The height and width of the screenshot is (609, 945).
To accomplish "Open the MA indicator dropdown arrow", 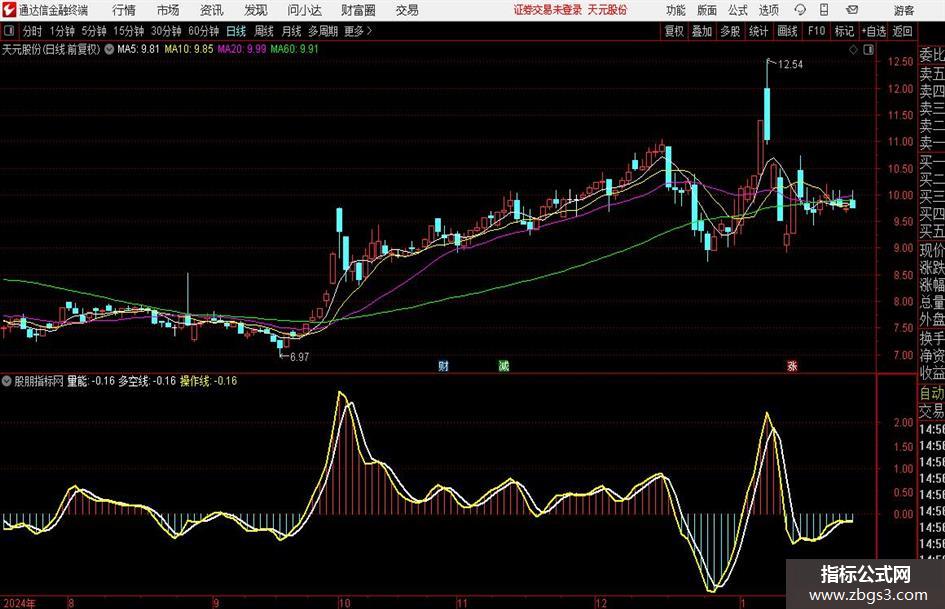I will tap(109, 49).
